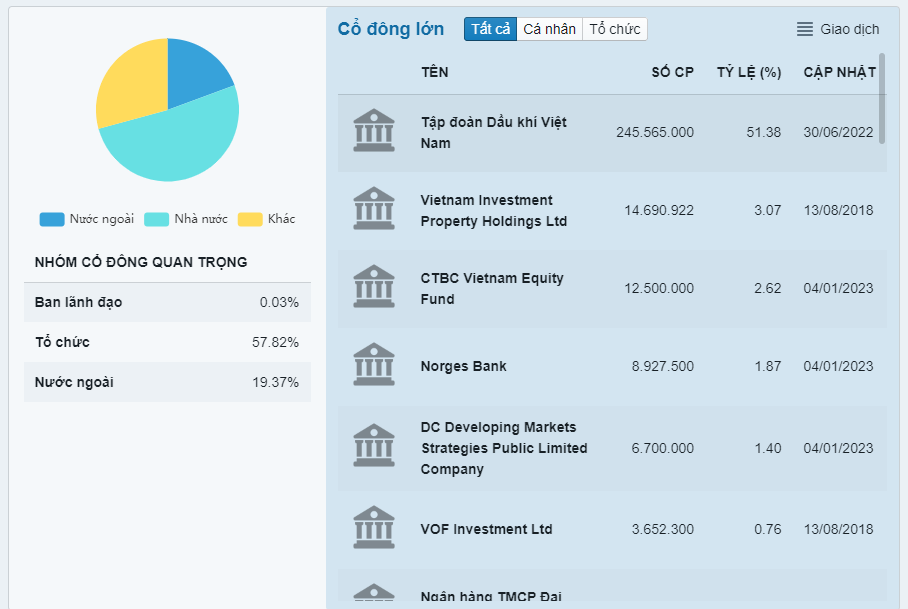Click the 51.38 percentage value
Viewport: 908px width, 609px height.
(764, 133)
